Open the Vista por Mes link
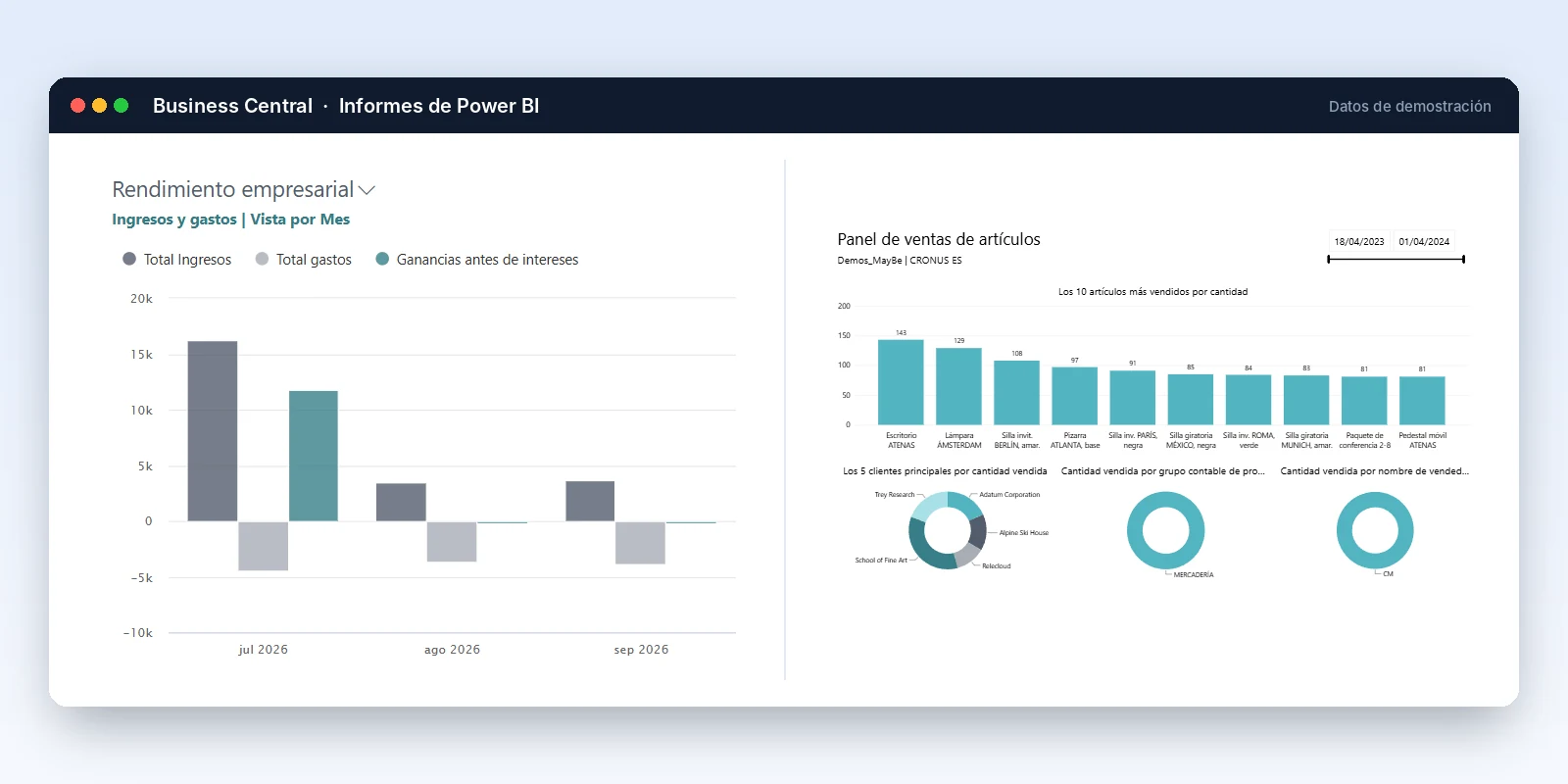 [300, 220]
